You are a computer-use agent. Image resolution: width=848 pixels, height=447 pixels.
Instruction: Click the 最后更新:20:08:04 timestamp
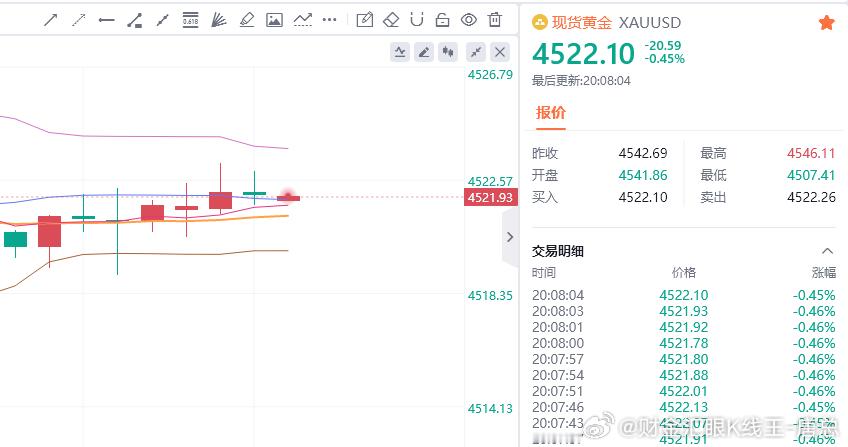(581, 81)
